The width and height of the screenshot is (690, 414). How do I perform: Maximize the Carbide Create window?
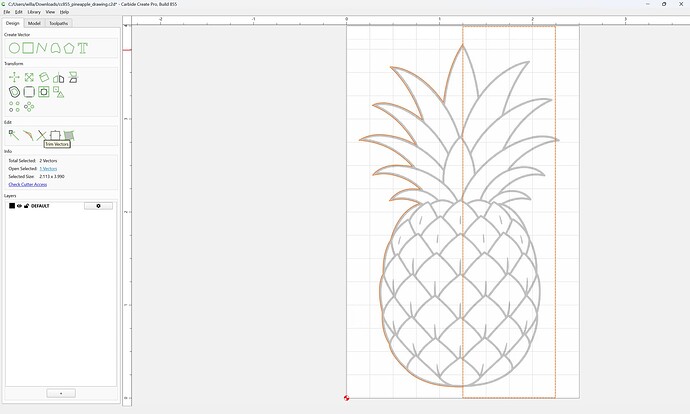(664, 4)
